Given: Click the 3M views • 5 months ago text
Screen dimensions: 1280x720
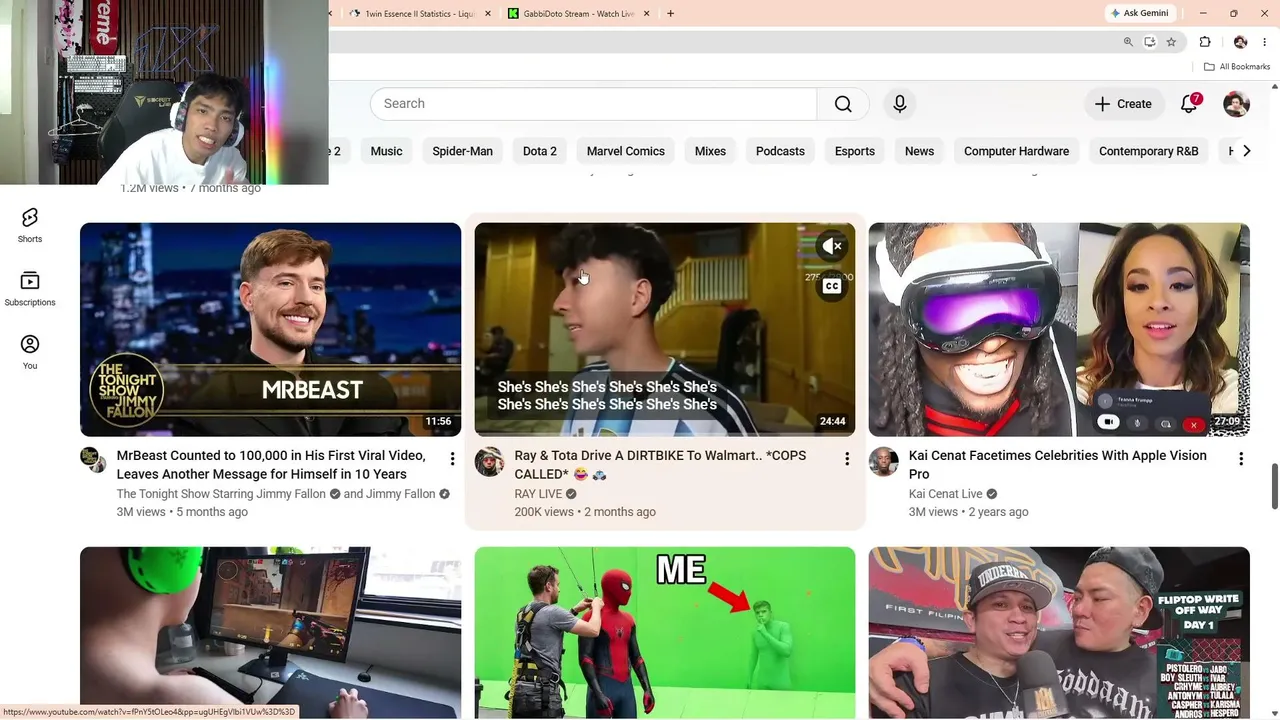Looking at the screenshot, I should click(182, 512).
